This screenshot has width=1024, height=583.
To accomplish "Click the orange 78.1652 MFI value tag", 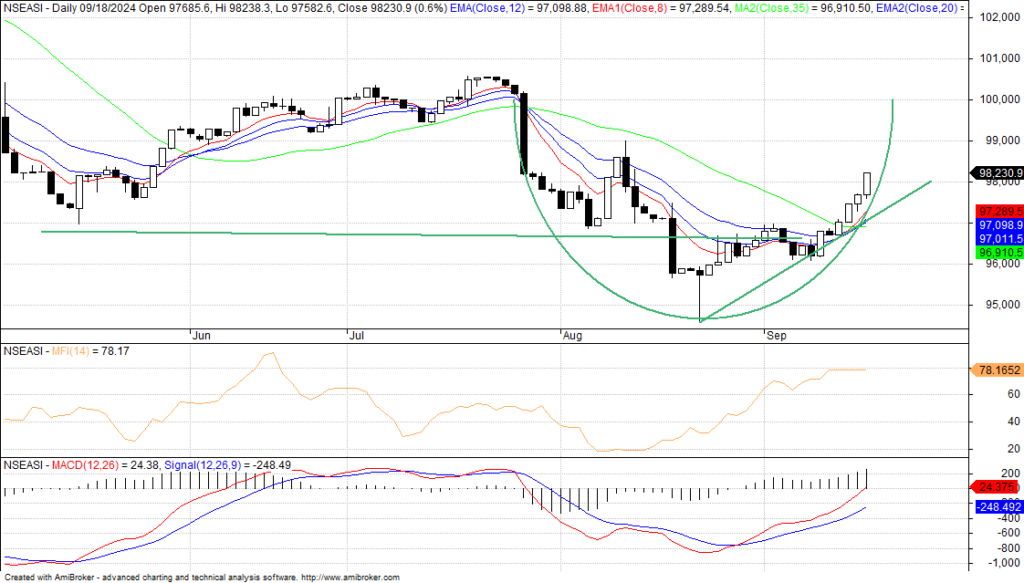I will pyautogui.click(x=996, y=370).
